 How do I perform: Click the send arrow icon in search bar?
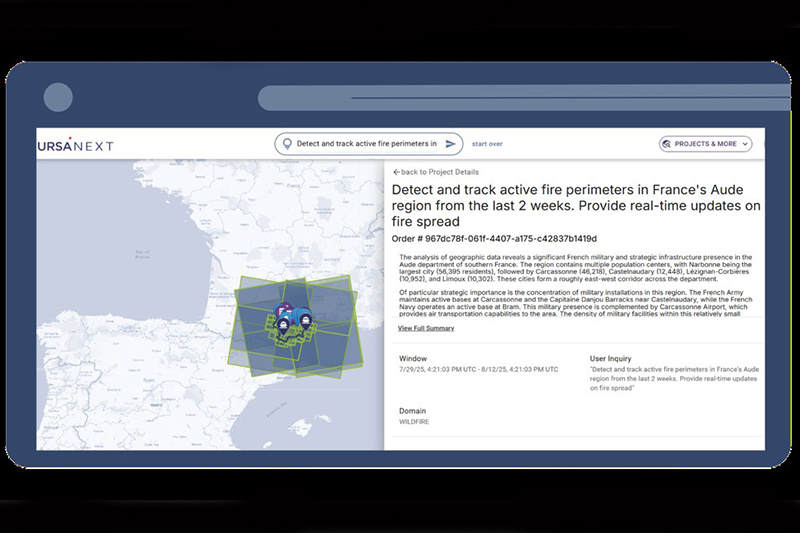point(451,144)
